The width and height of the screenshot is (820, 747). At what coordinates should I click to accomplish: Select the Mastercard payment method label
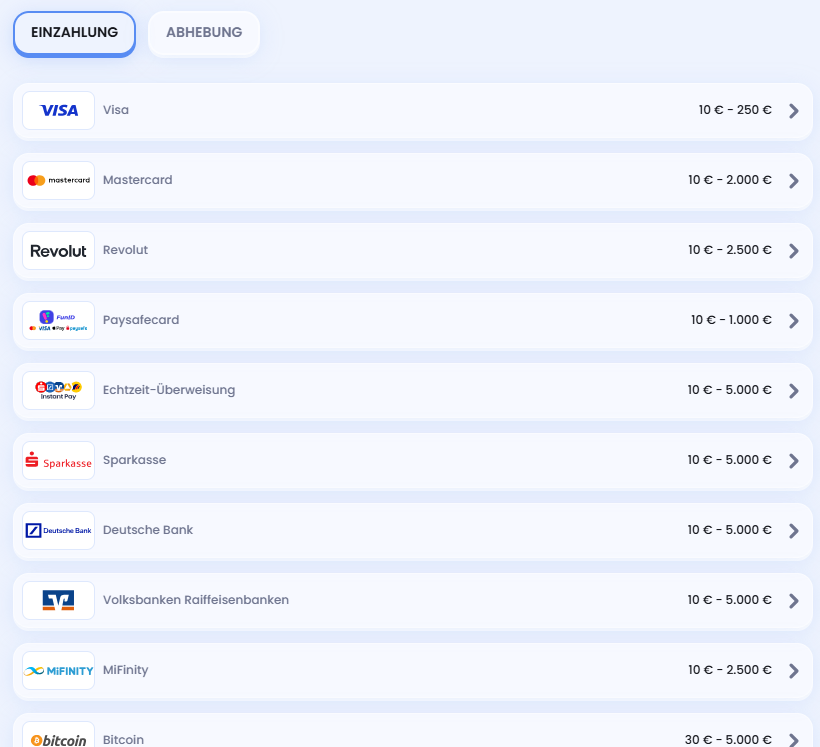pos(138,180)
